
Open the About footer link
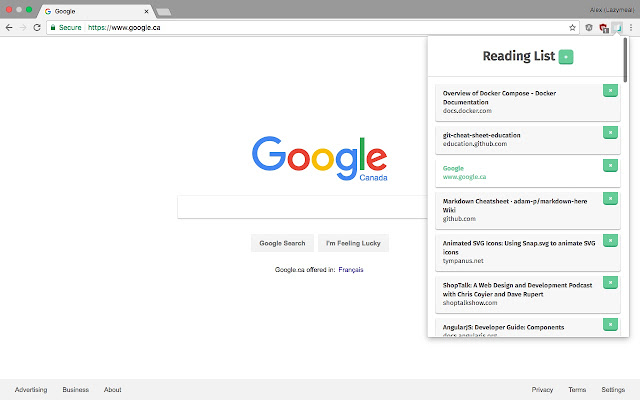(113, 389)
